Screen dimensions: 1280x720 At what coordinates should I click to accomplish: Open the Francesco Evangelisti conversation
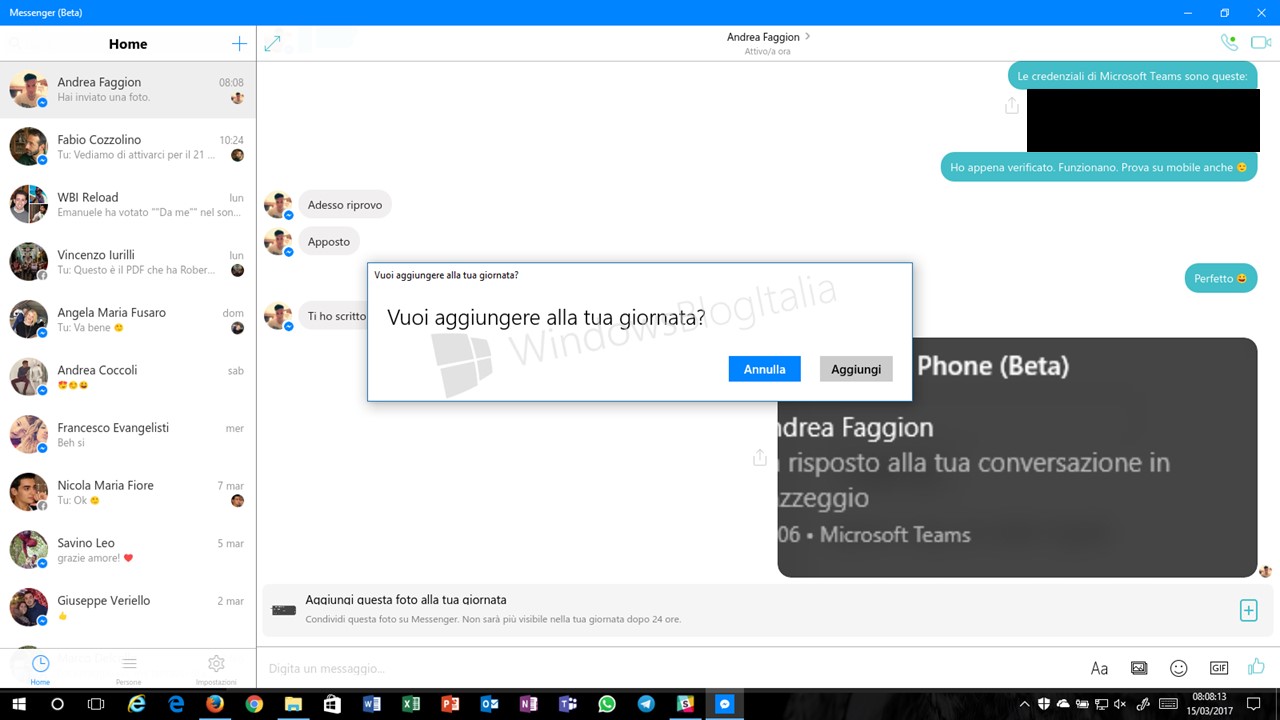click(128, 434)
